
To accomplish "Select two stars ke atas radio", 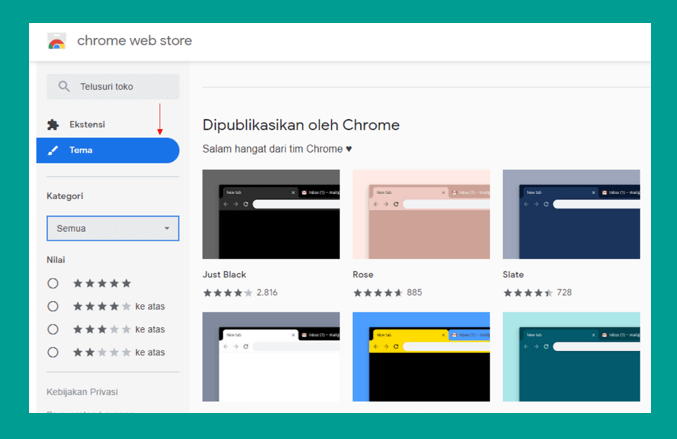I will click(x=53, y=352).
